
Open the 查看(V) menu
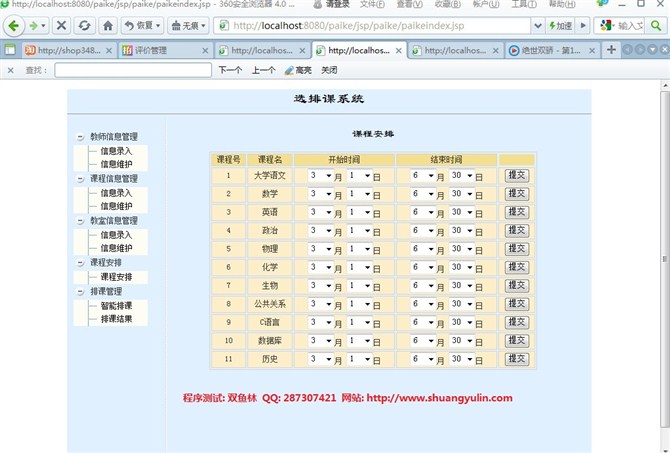click(409, 4)
